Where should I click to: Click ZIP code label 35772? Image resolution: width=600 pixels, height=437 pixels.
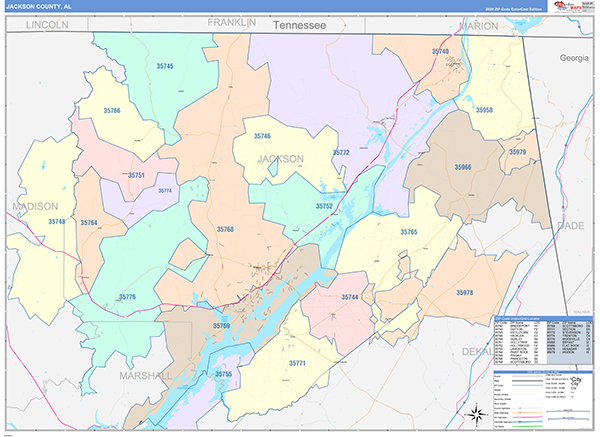point(341,153)
